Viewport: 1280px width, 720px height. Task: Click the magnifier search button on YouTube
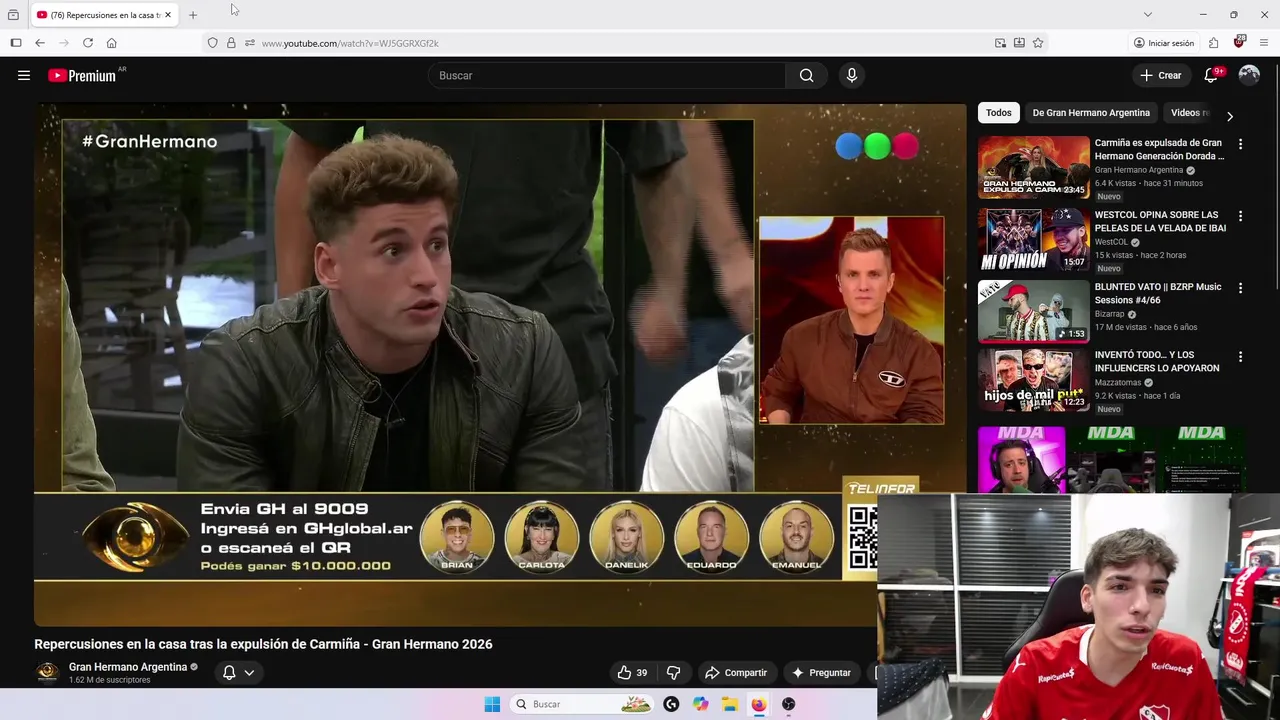[x=807, y=75]
